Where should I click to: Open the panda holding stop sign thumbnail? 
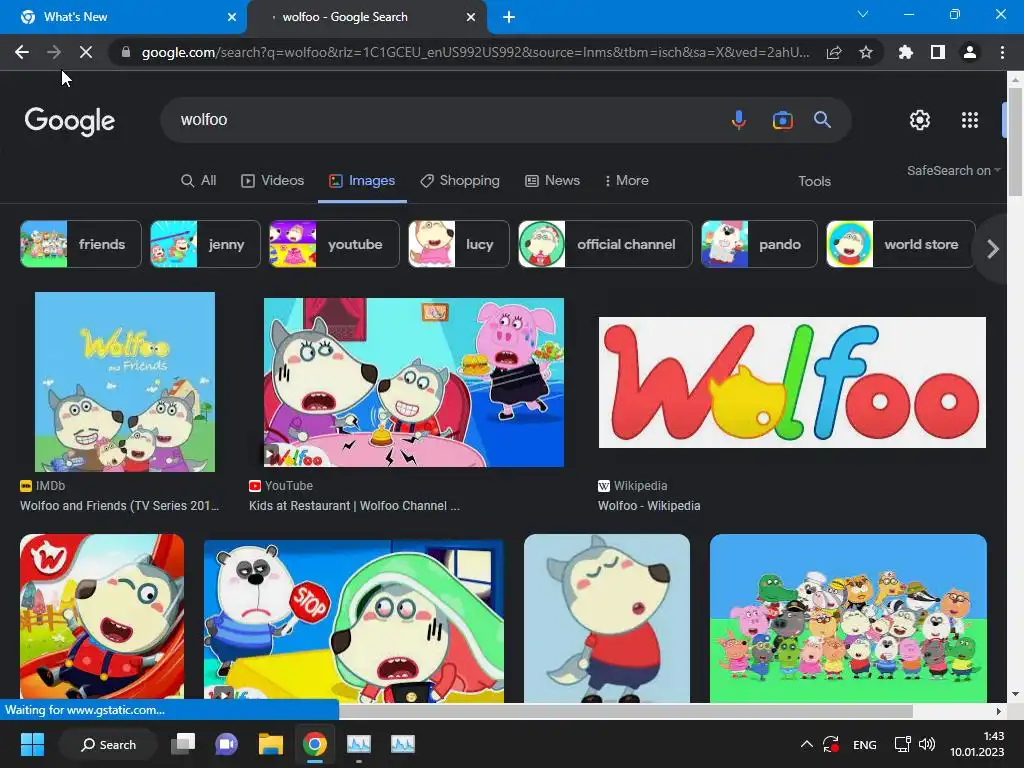coord(353,620)
